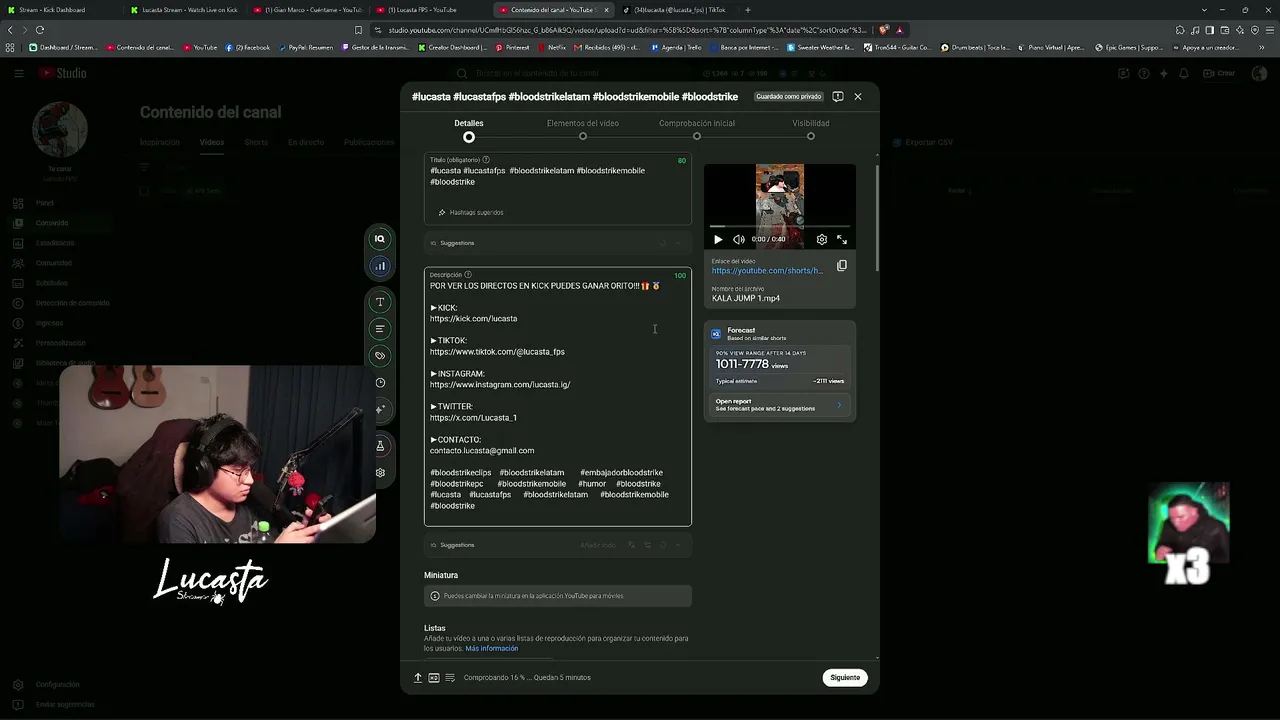
Task: Open the vidIQ sparkle AI tool
Action: click(x=380, y=409)
